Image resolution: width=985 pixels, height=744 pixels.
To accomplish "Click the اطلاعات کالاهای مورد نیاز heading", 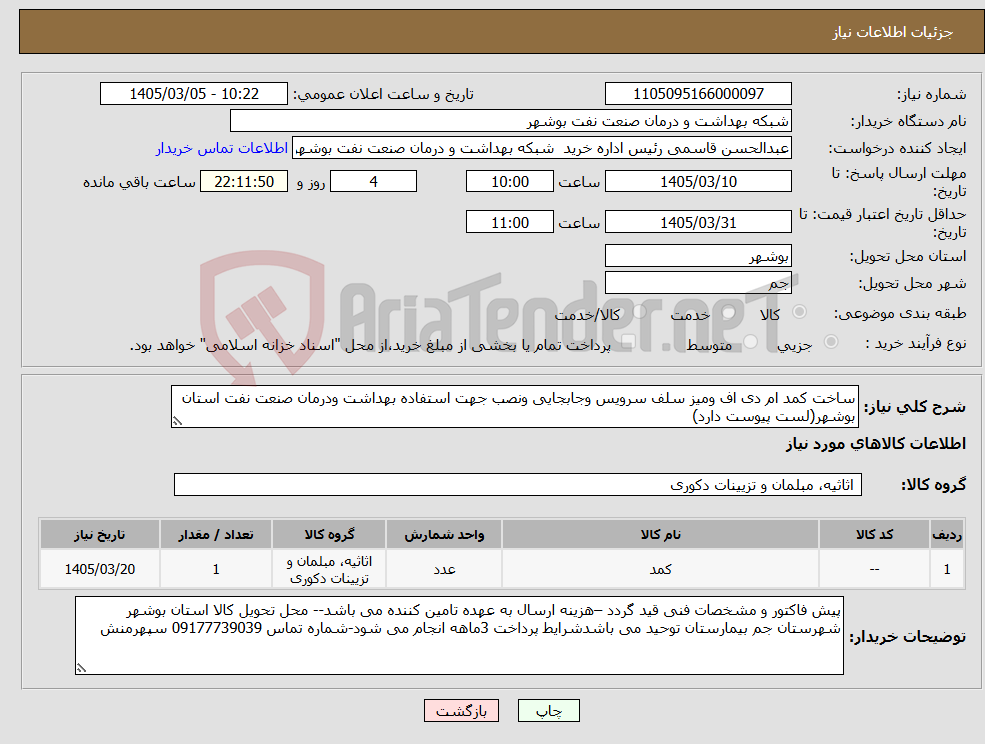I will (876, 444).
